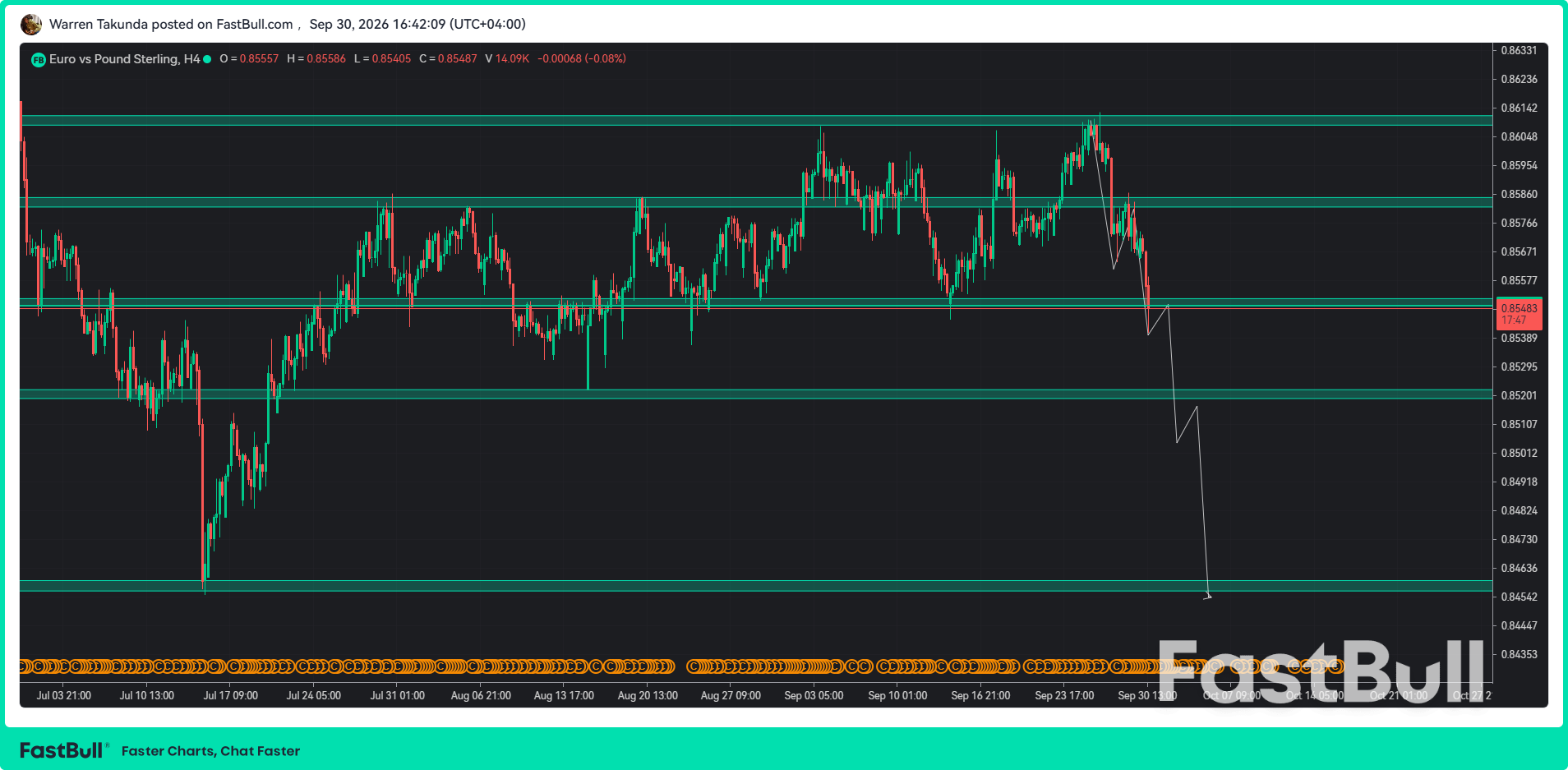Viewport: 1568px width, 770px height.
Task: Click the green status dot after H4
Action: (207, 59)
